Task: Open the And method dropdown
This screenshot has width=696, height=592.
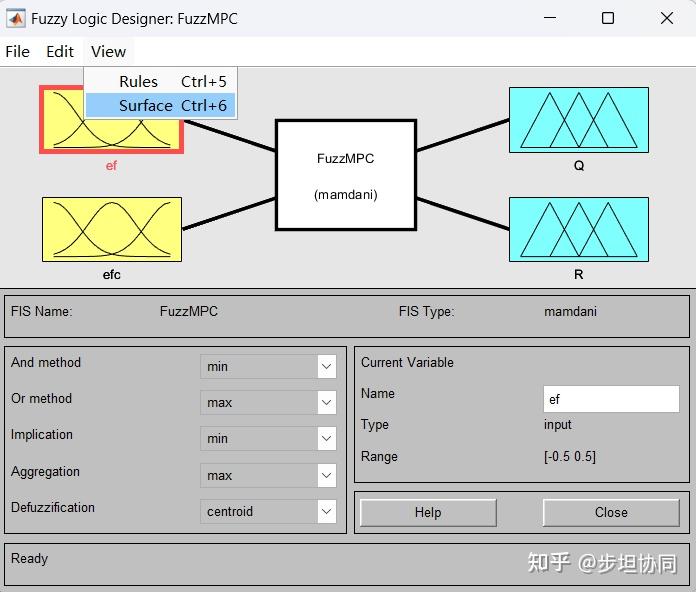Action: pos(268,367)
